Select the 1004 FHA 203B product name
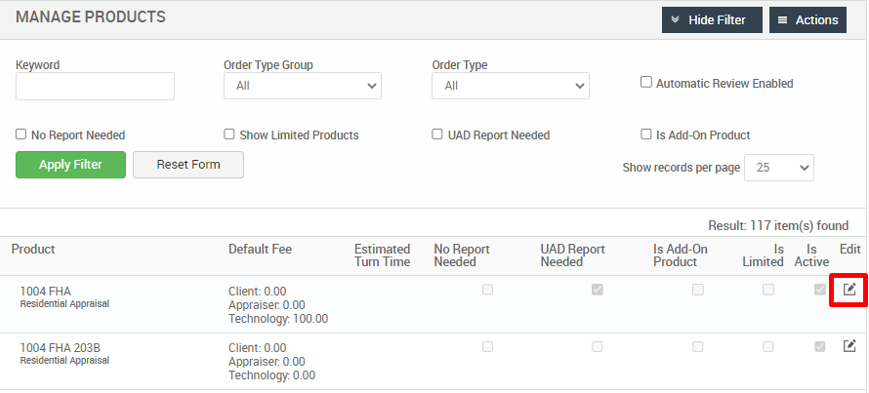 (60, 348)
